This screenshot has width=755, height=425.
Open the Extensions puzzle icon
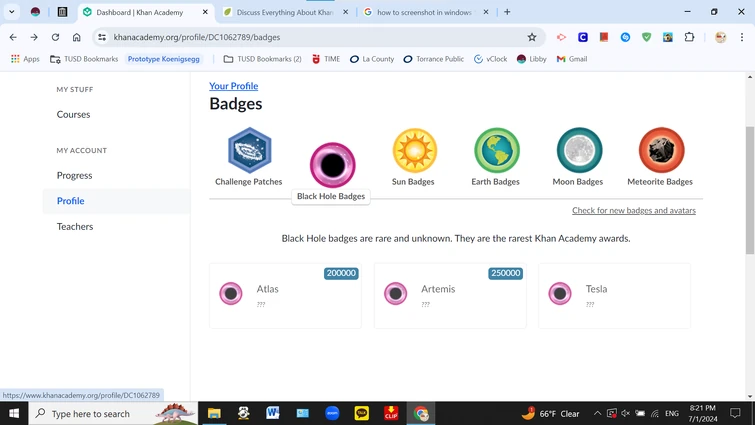[x=690, y=37]
